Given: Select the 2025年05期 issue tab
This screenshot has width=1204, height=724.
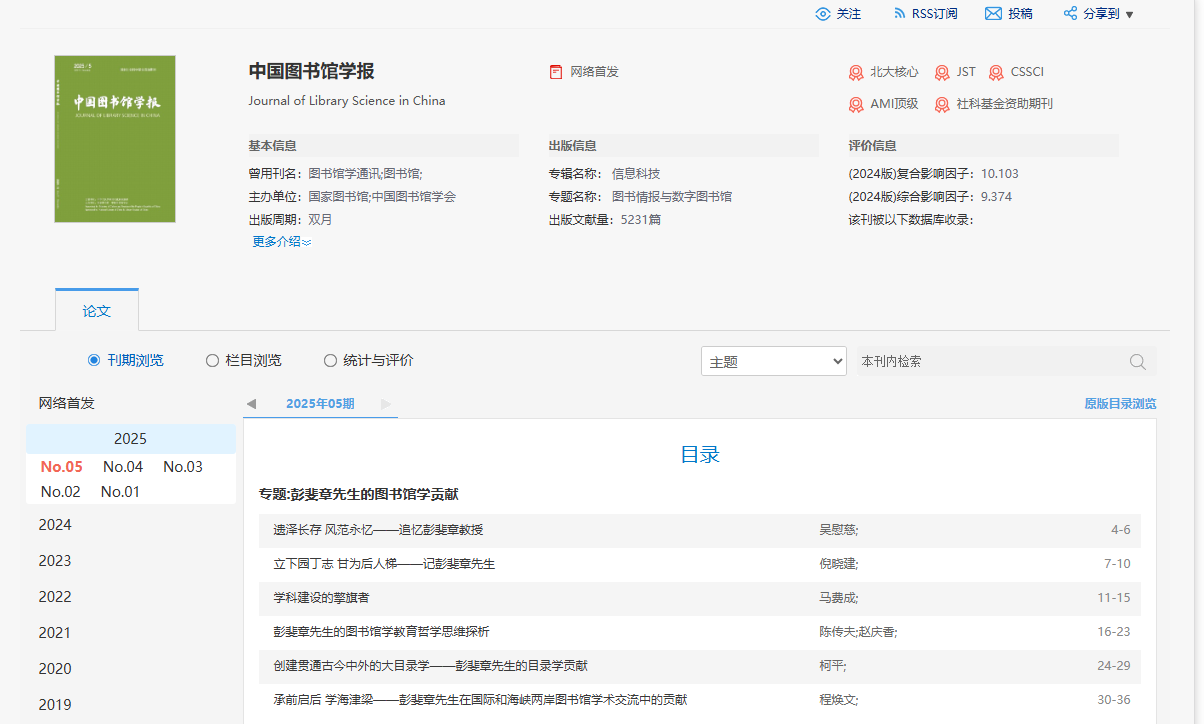Looking at the screenshot, I should (319, 403).
